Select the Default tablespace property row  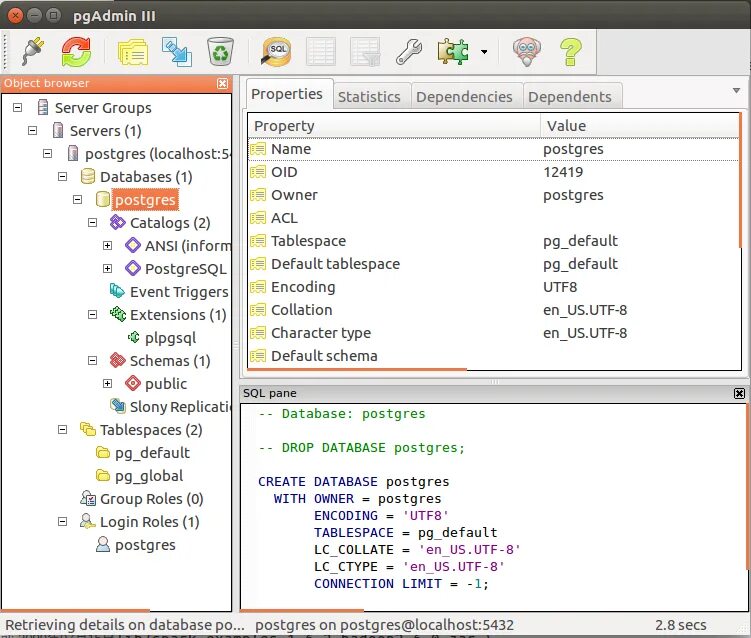click(x=493, y=264)
